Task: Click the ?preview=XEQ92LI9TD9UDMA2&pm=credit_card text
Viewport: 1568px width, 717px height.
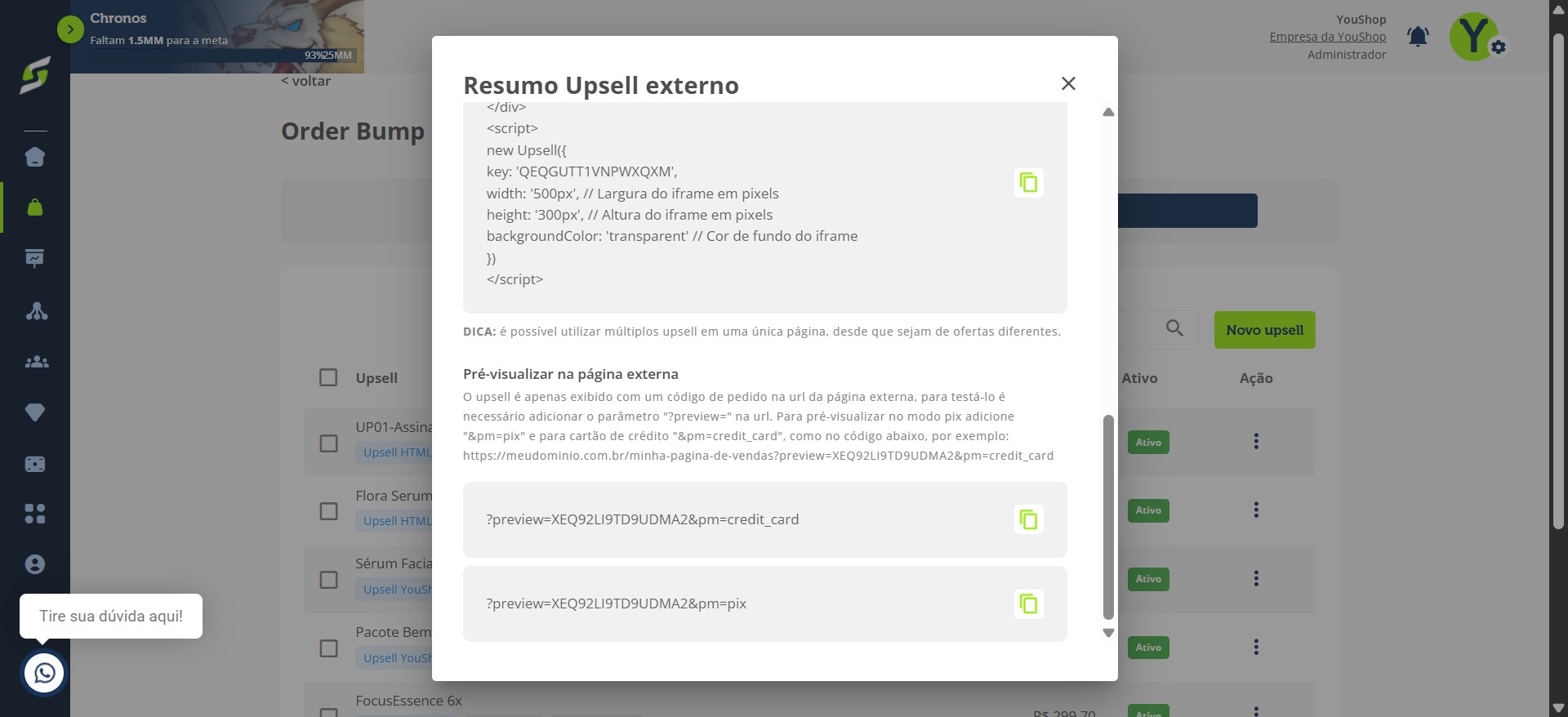Action: pos(643,519)
